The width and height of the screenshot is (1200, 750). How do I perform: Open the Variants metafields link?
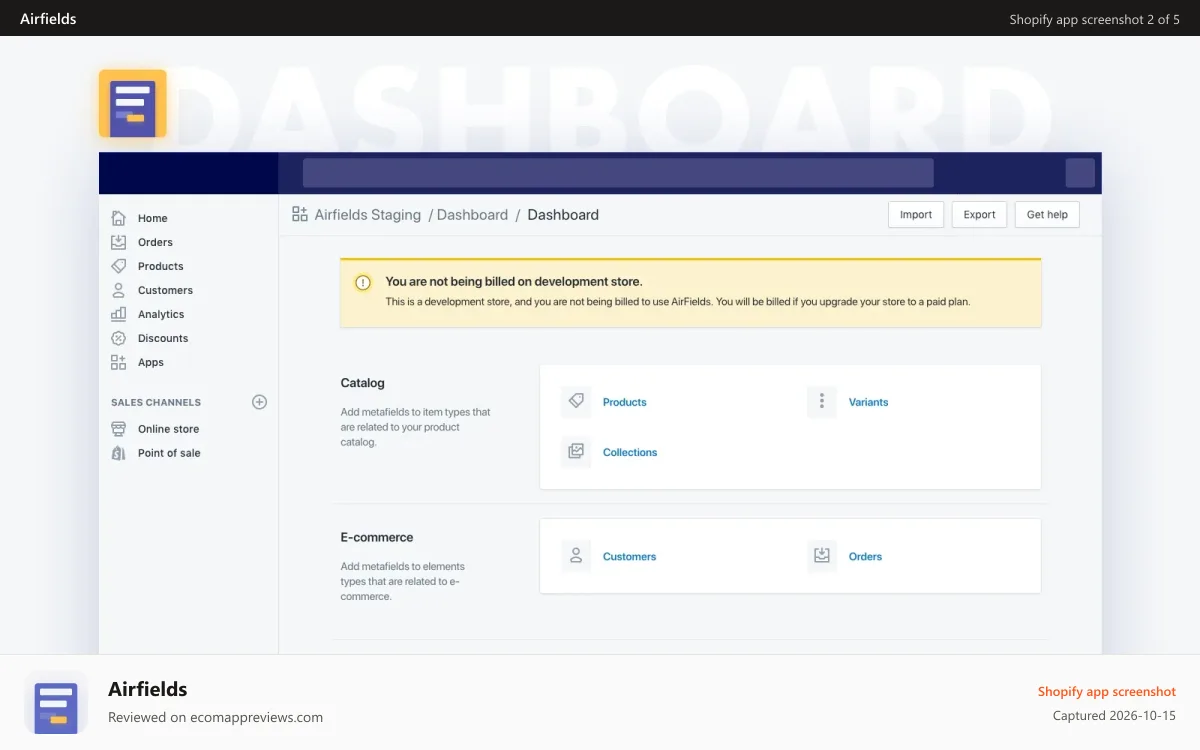[868, 402]
